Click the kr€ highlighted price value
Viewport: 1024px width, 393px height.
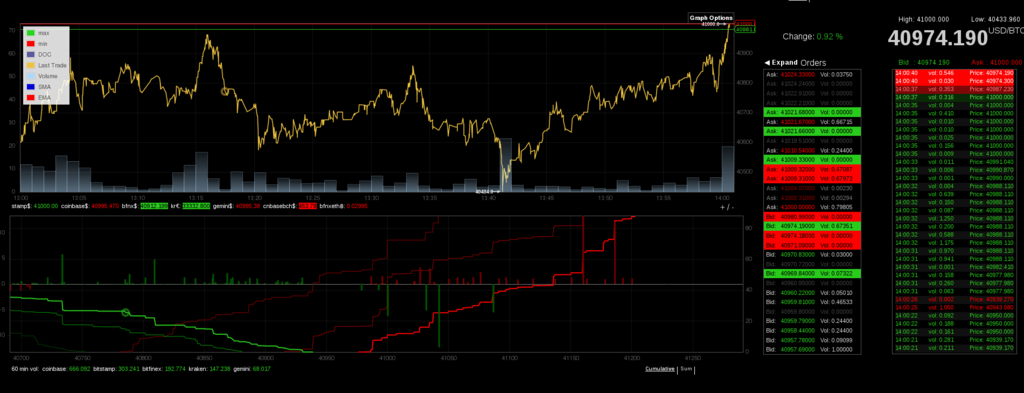pyautogui.click(x=195, y=206)
